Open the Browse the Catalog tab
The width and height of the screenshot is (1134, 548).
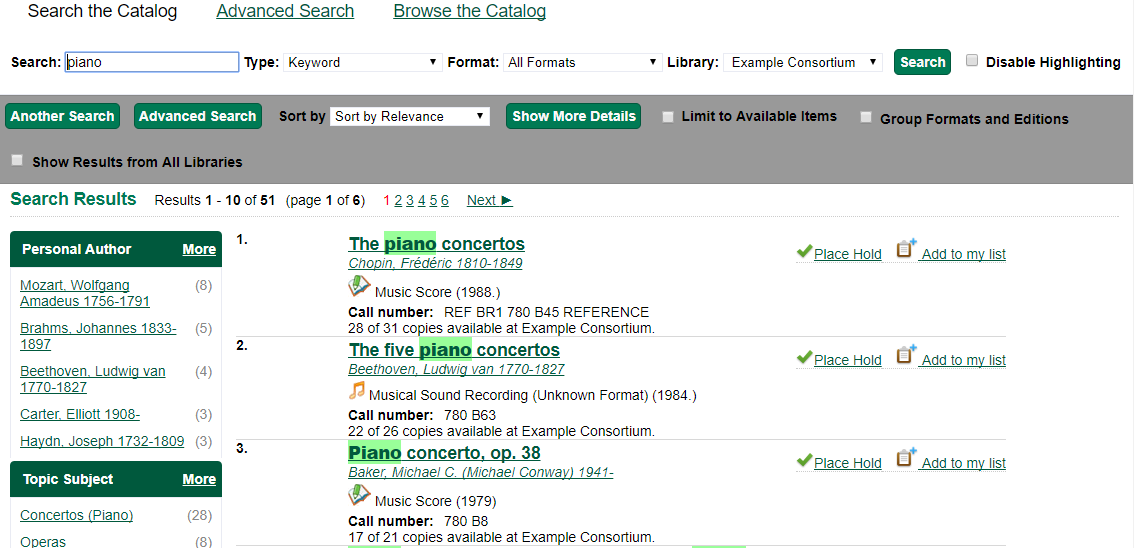(469, 11)
